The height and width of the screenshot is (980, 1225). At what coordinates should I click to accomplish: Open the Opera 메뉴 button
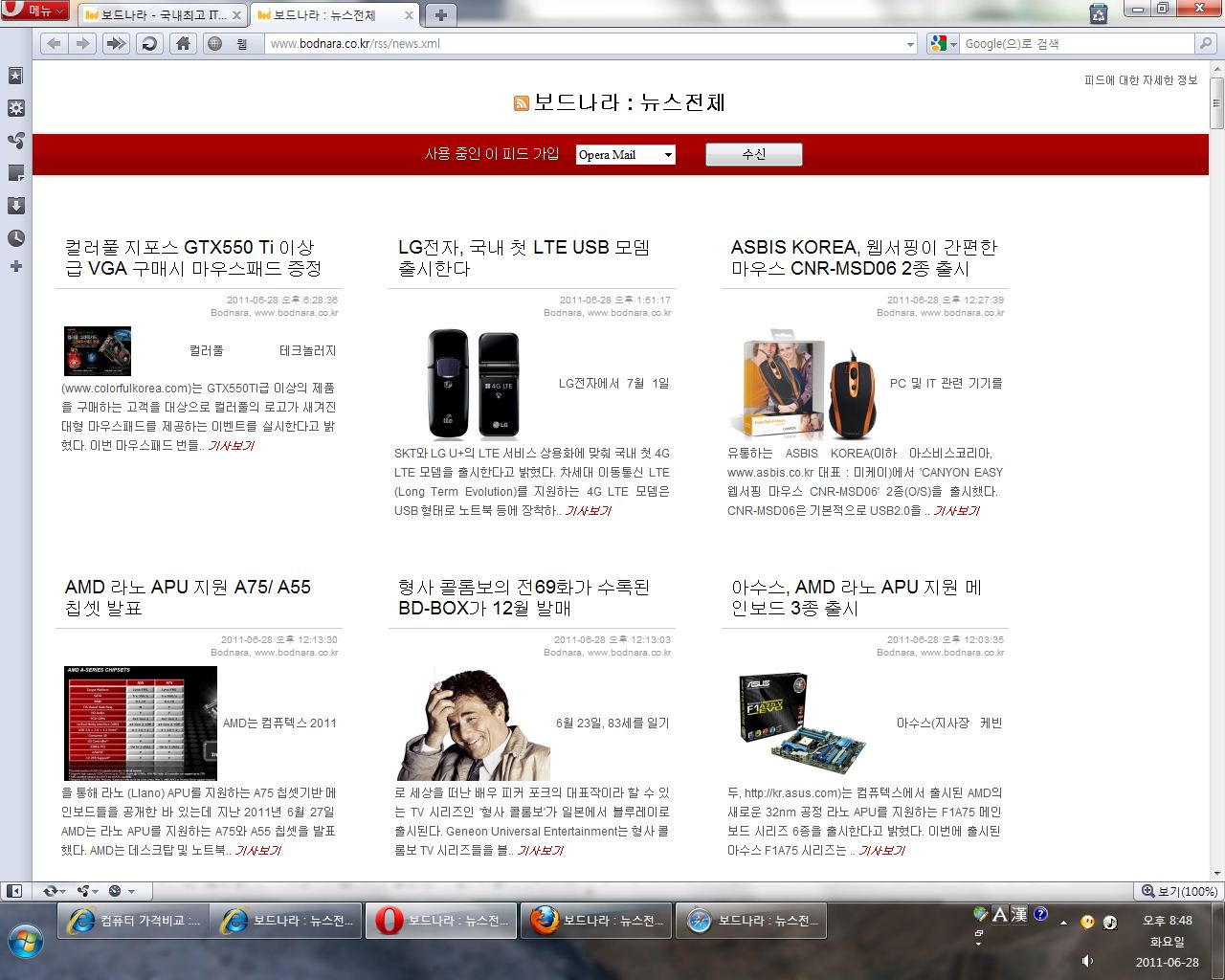tap(34, 11)
